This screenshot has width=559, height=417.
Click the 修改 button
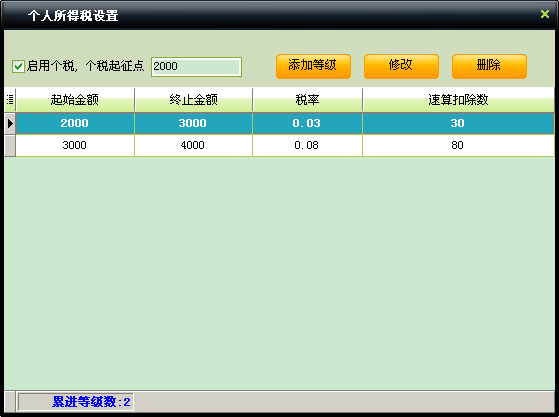[401, 66]
